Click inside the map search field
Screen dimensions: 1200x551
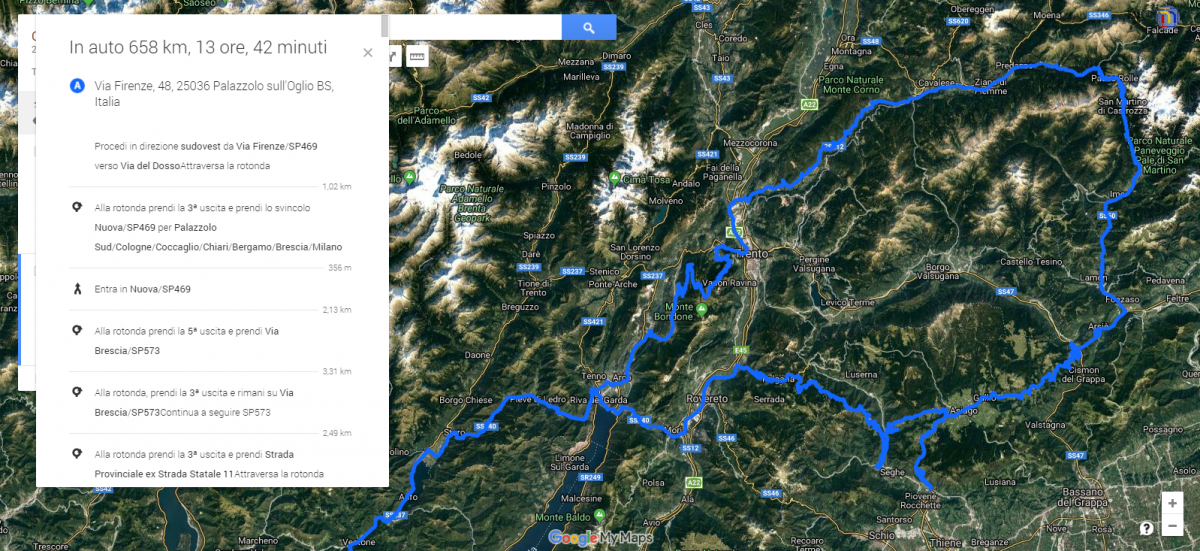click(475, 28)
